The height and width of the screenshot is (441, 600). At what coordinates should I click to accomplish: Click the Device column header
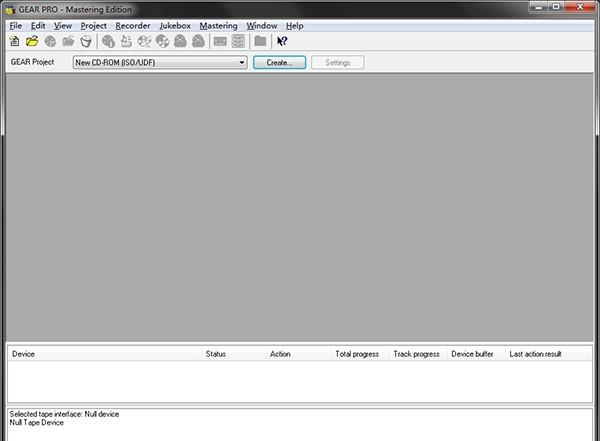105,354
